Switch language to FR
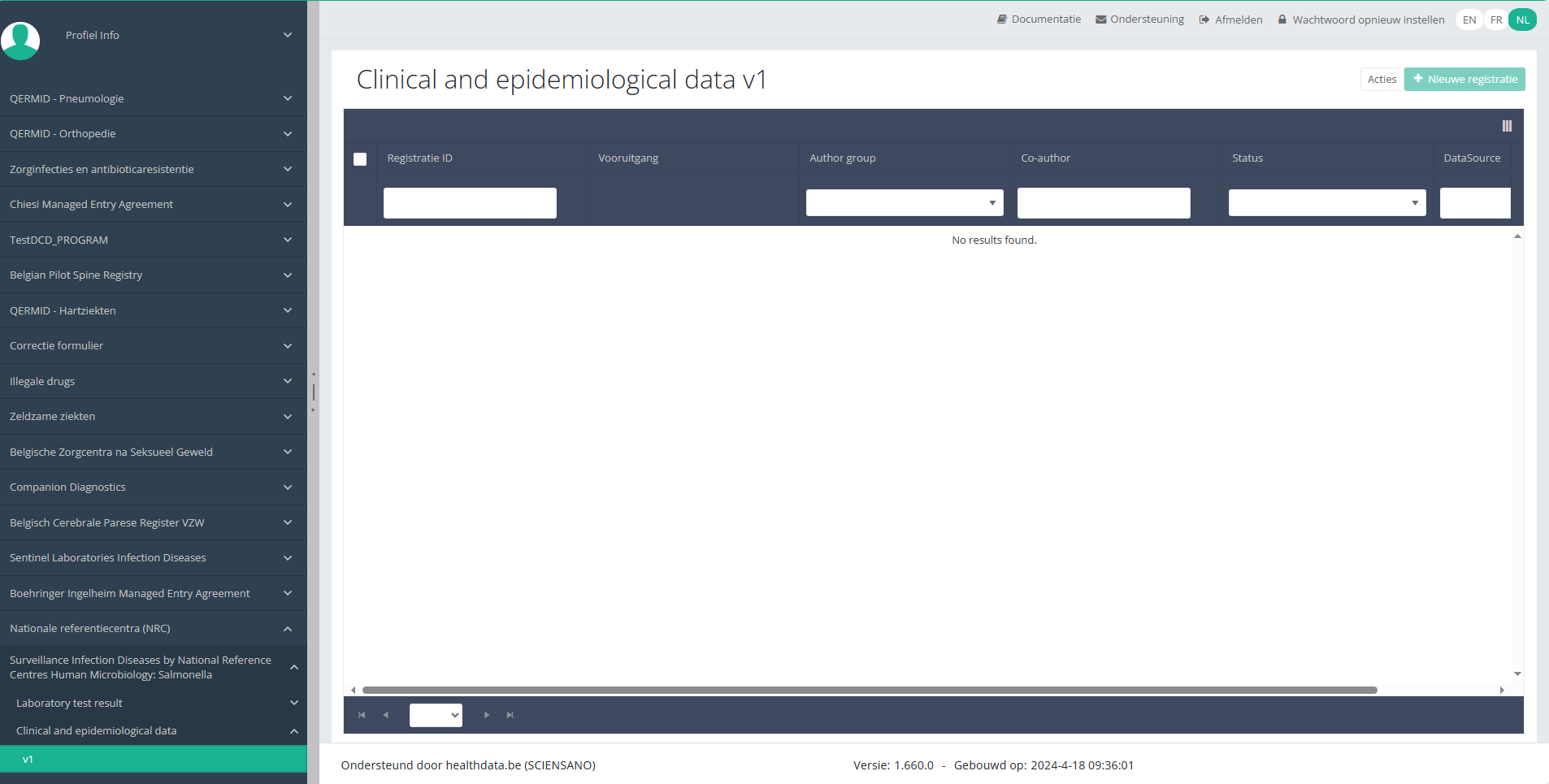The width and height of the screenshot is (1549, 784). click(1495, 20)
